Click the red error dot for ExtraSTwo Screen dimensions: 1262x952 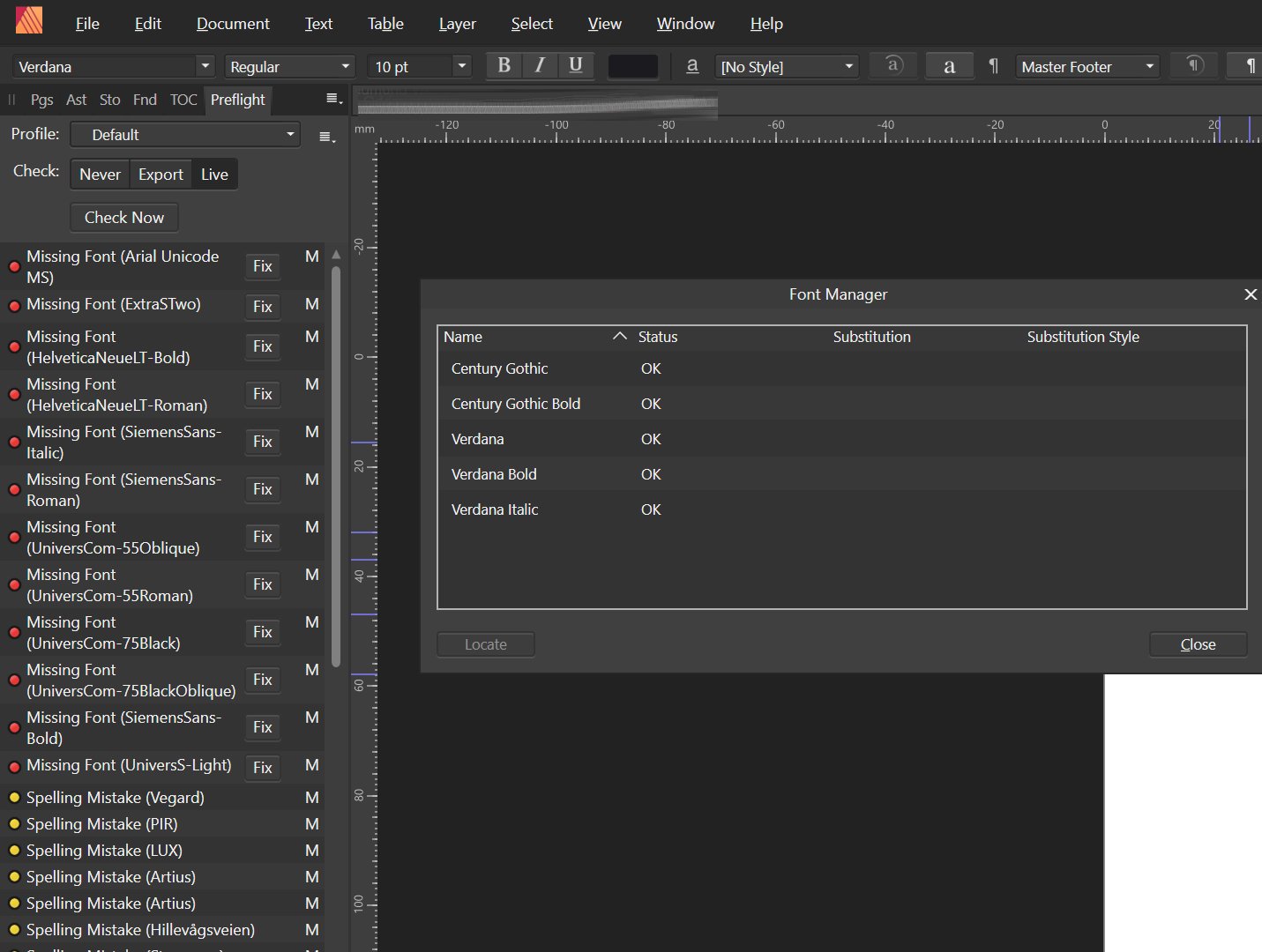point(14,306)
